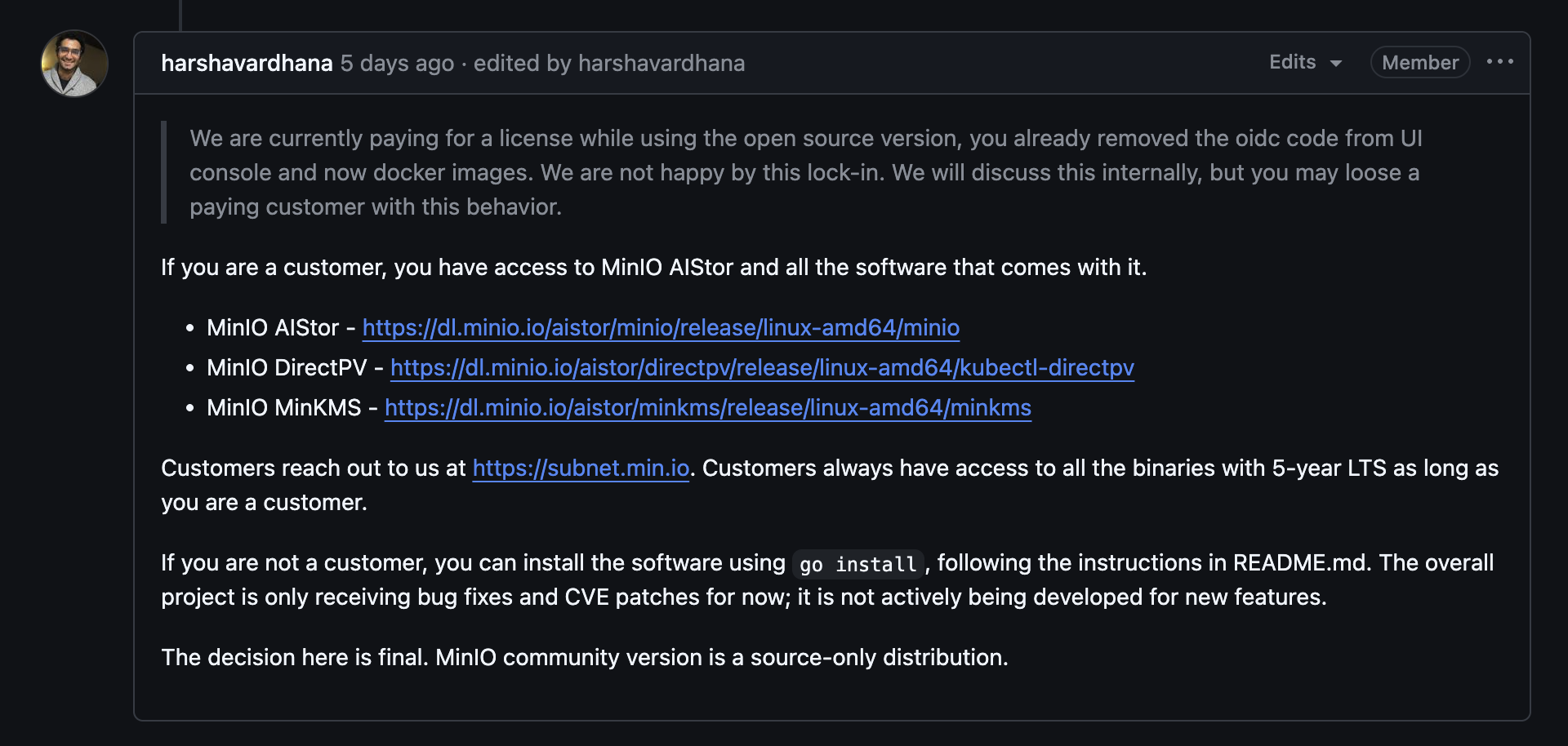Open the kubectl-directpv download link
The image size is (1568, 746).
pyautogui.click(x=762, y=367)
